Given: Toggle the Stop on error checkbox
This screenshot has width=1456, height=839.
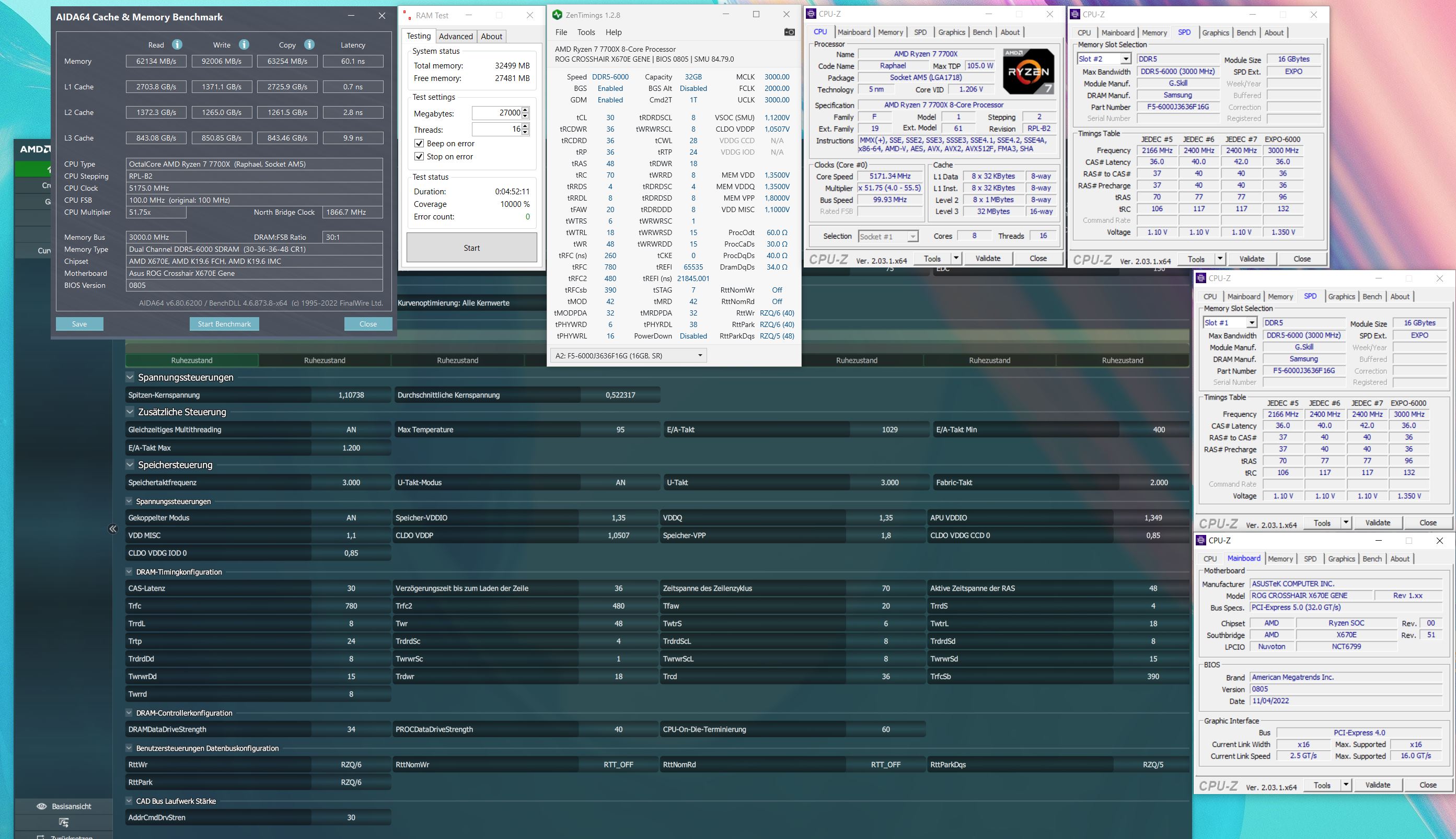Looking at the screenshot, I should tap(419, 157).
